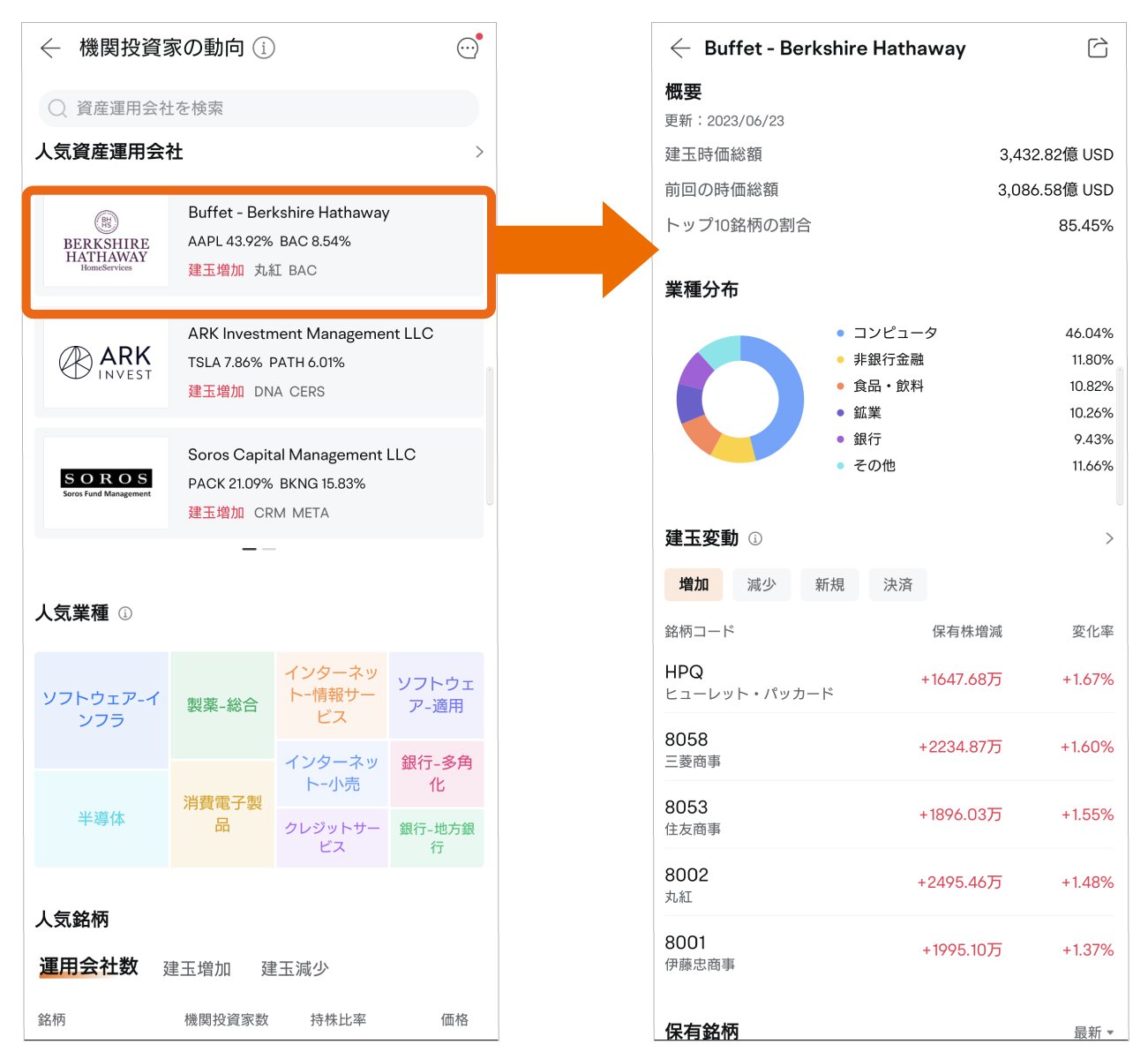Image resolution: width=1148 pixels, height=1059 pixels.
Task: Open info icon beside 機関投資家の動向 title
Action: pyautogui.click(x=264, y=48)
